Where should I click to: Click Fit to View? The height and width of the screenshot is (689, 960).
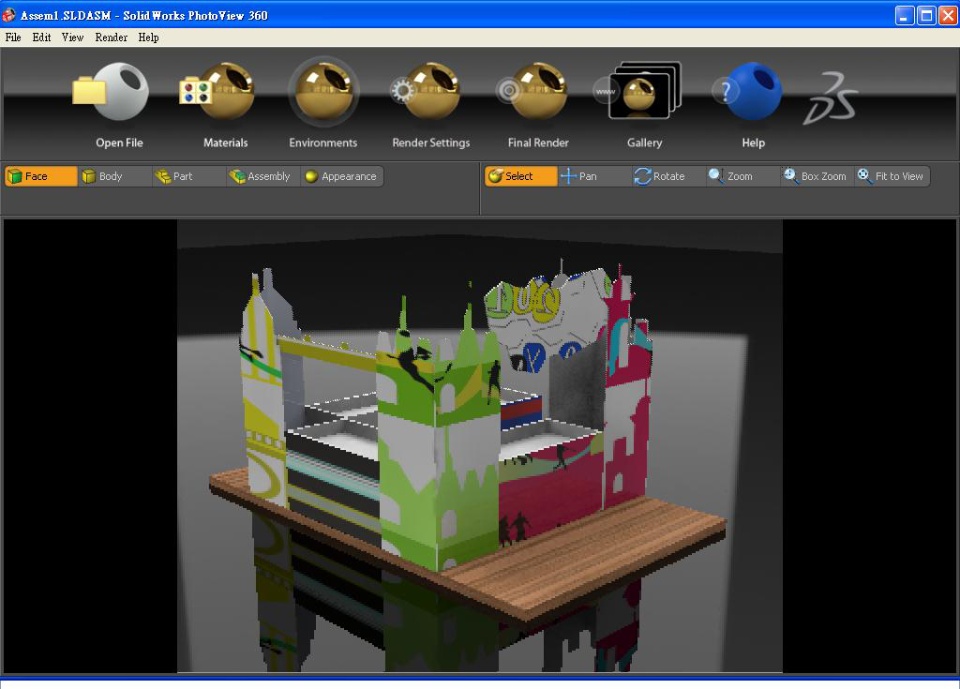[892, 176]
